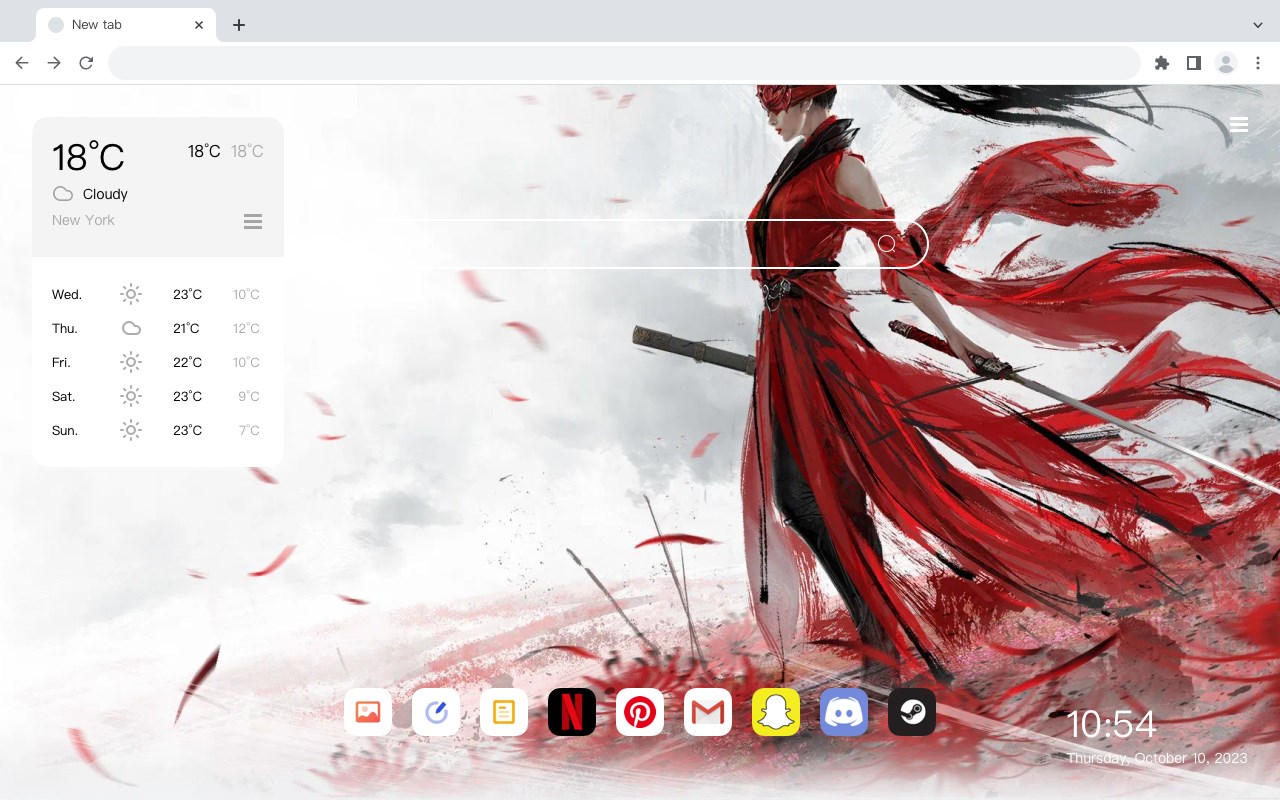Open the weather widget menu icon
The width and height of the screenshot is (1280, 800).
click(253, 221)
